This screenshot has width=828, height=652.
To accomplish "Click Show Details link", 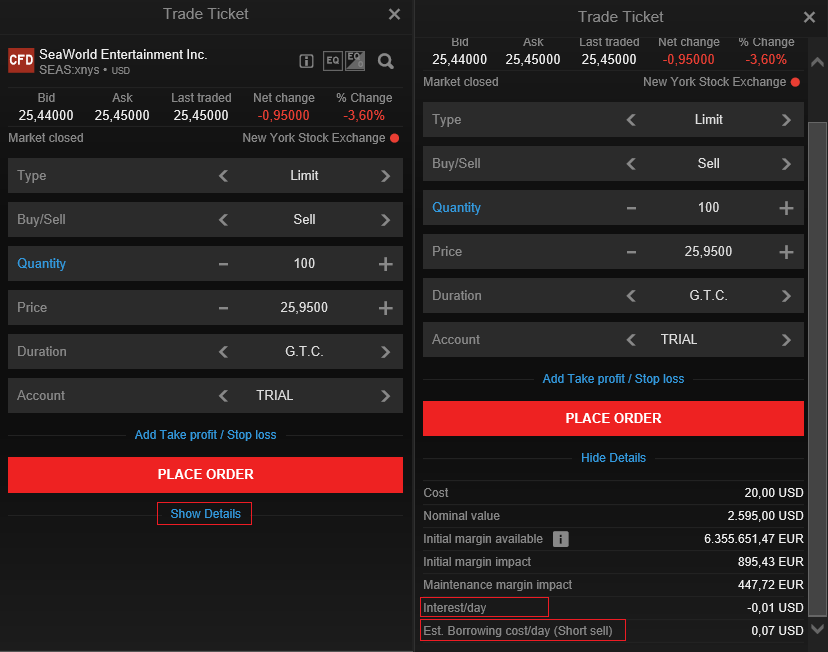I will (205, 514).
